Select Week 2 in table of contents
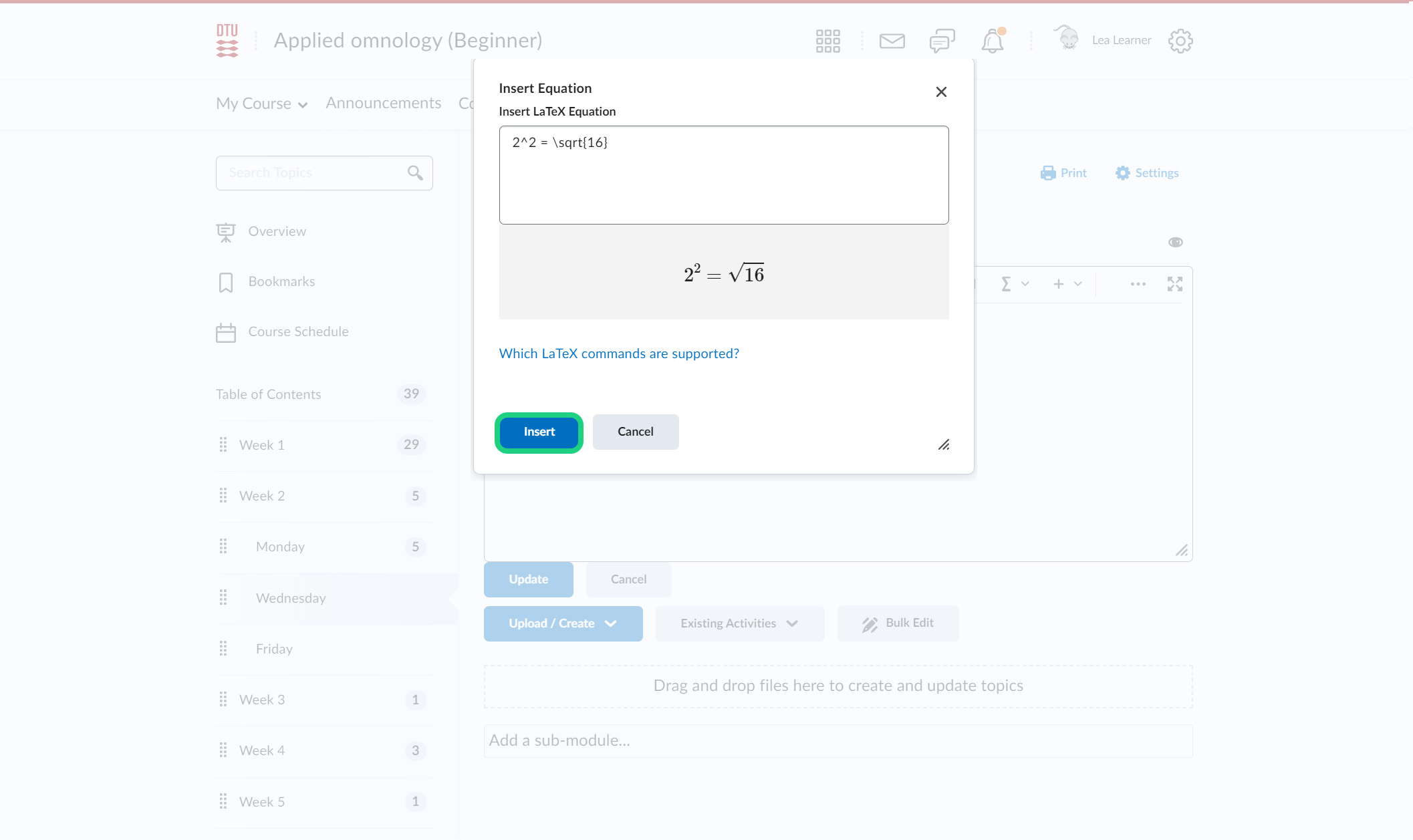 coord(262,496)
